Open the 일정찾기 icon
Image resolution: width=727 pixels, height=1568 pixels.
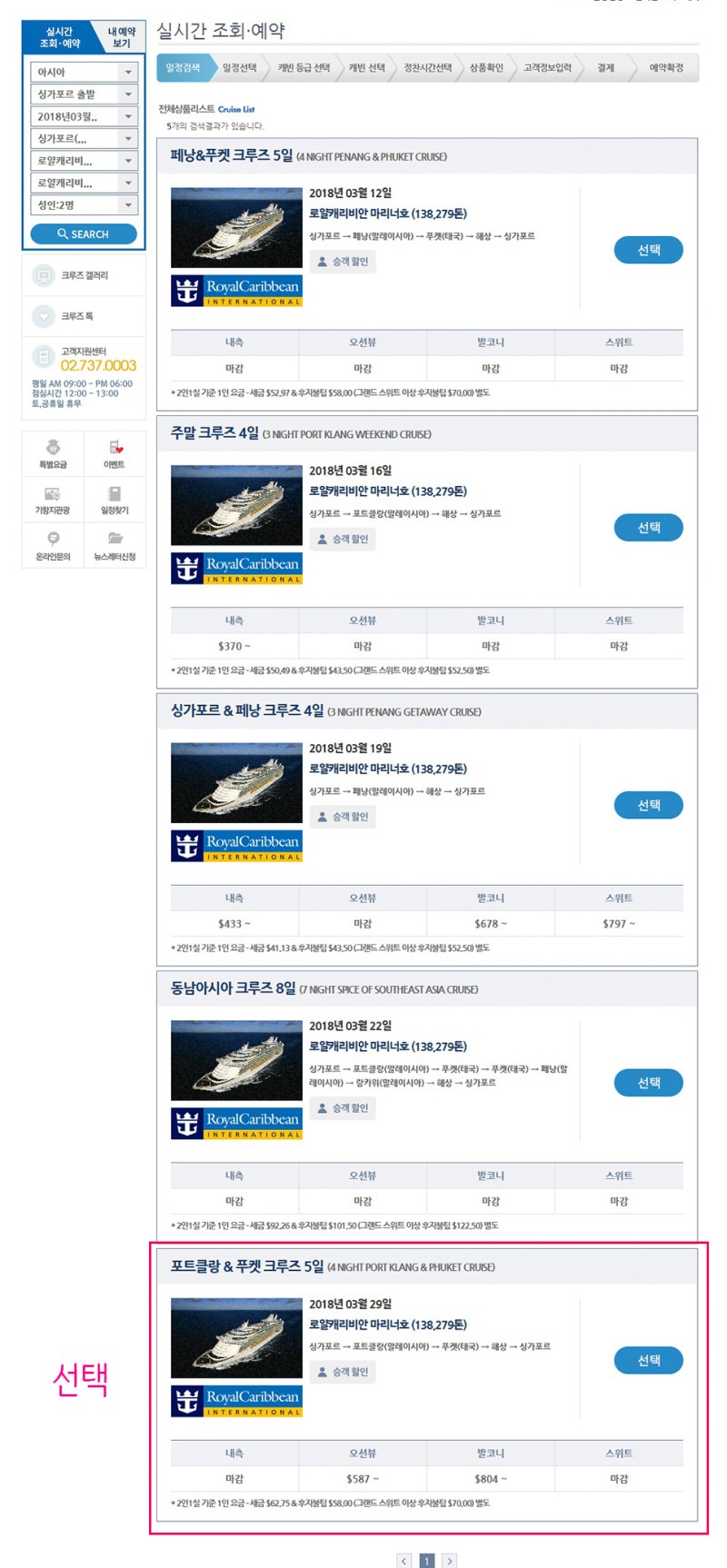[115, 500]
